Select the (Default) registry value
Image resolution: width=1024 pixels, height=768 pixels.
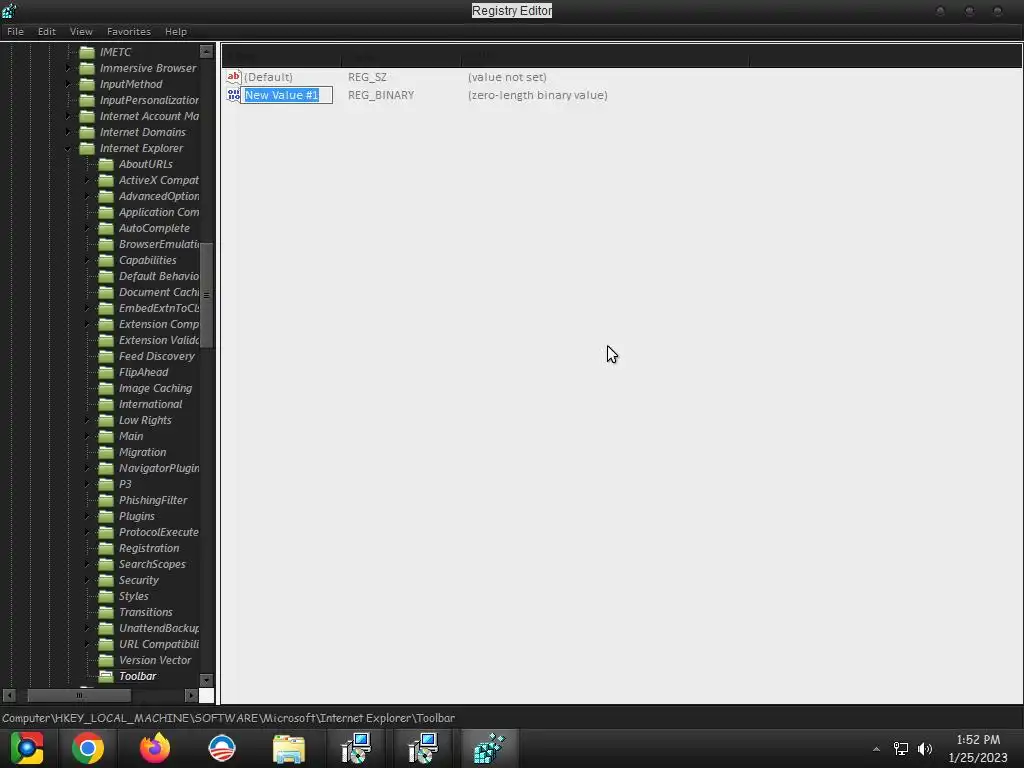268,77
